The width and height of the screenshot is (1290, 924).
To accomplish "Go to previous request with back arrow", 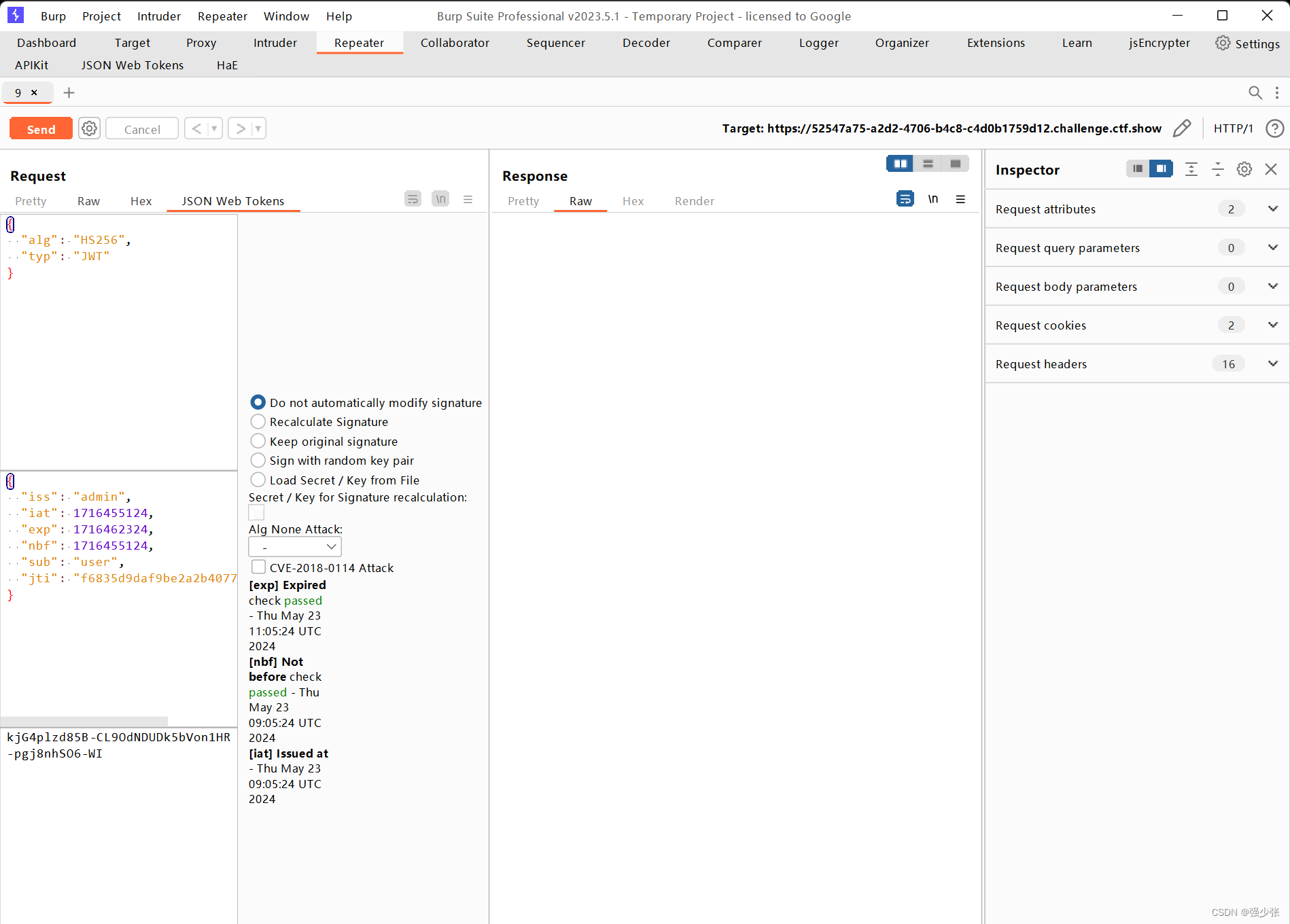I will click(196, 128).
